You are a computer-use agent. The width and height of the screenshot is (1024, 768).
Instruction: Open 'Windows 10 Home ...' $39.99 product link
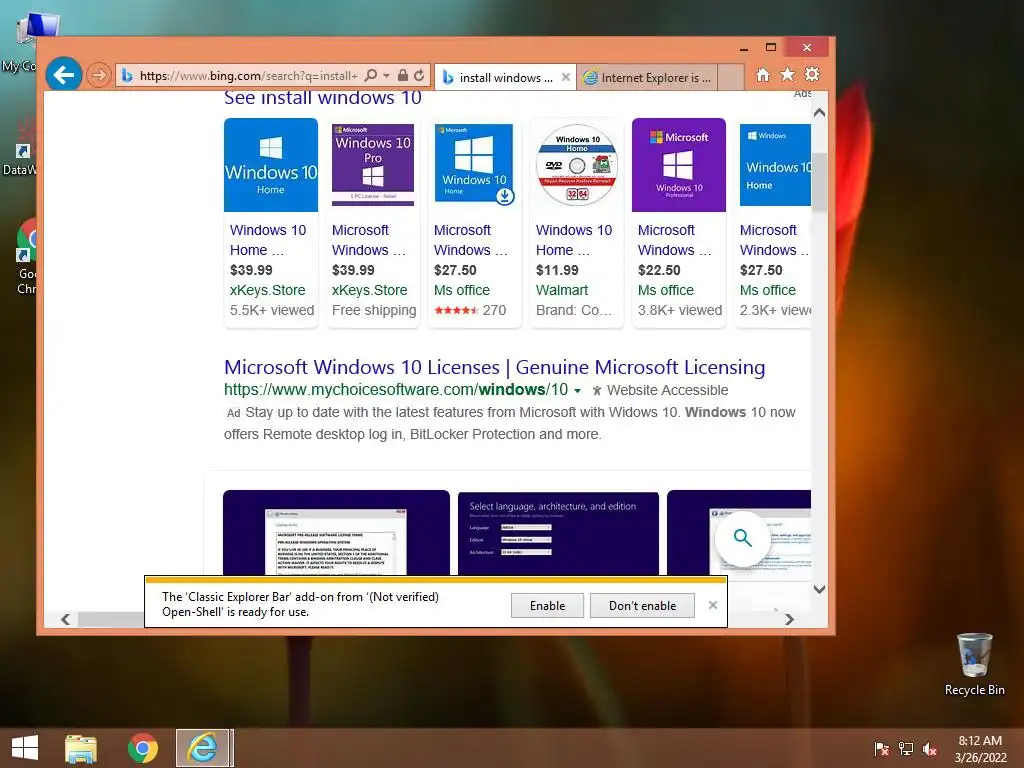(x=268, y=240)
